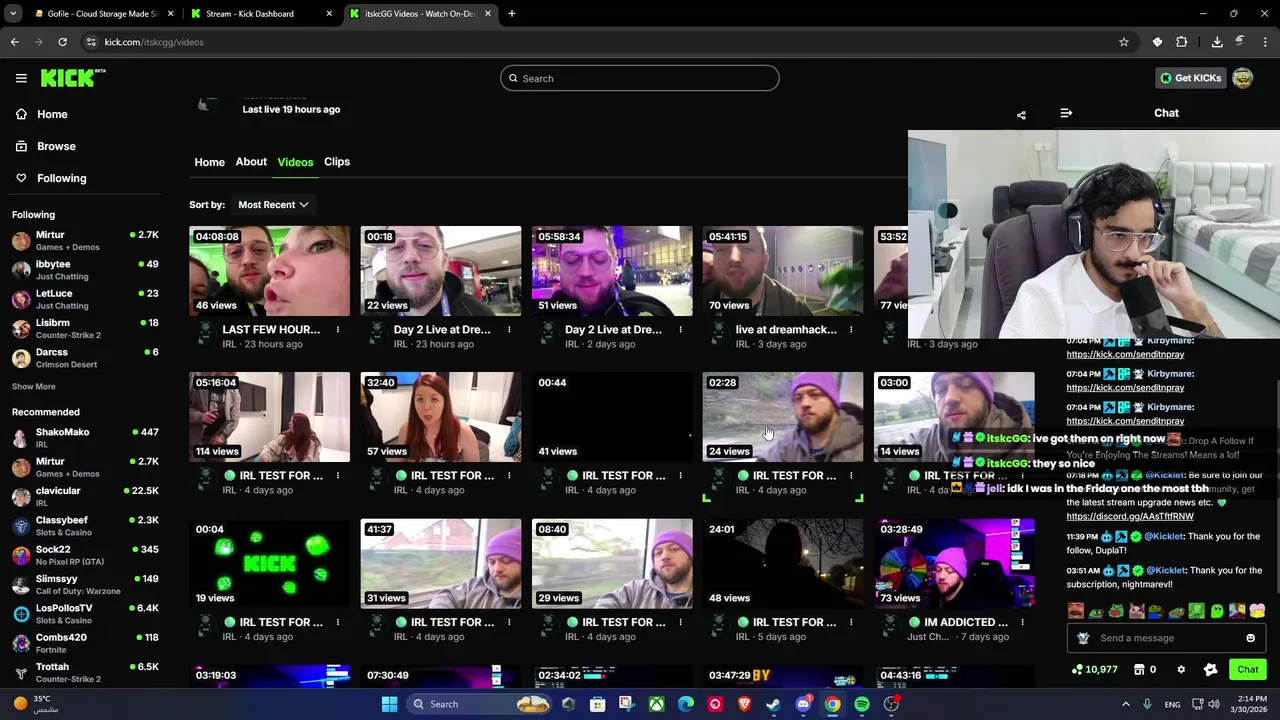Open Chrome downloads icon
1280x720 pixels.
pyautogui.click(x=1217, y=42)
